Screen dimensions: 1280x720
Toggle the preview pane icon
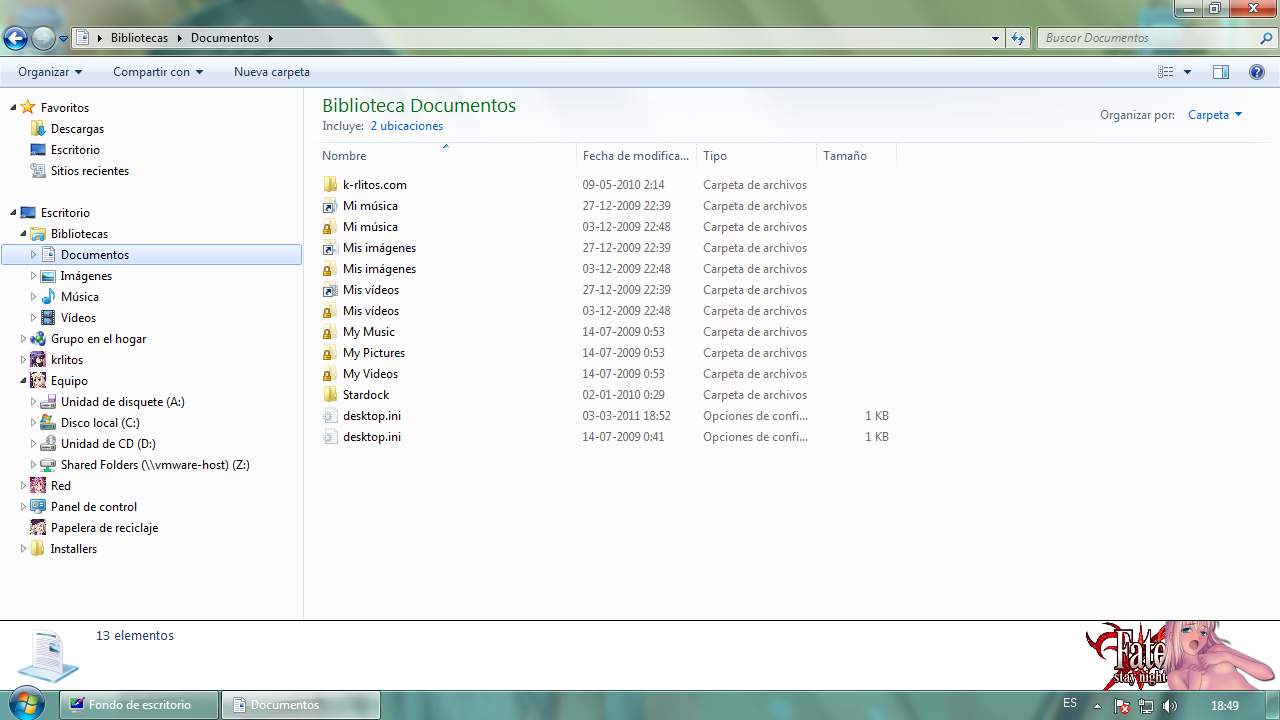(1220, 72)
